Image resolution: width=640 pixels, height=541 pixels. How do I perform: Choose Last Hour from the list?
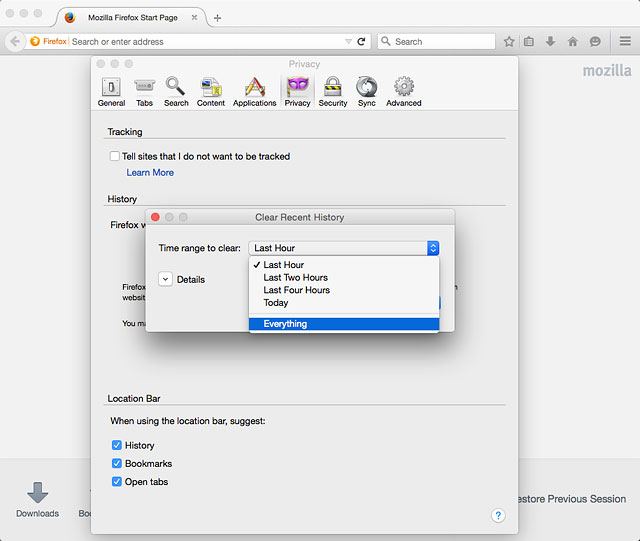coord(344,265)
